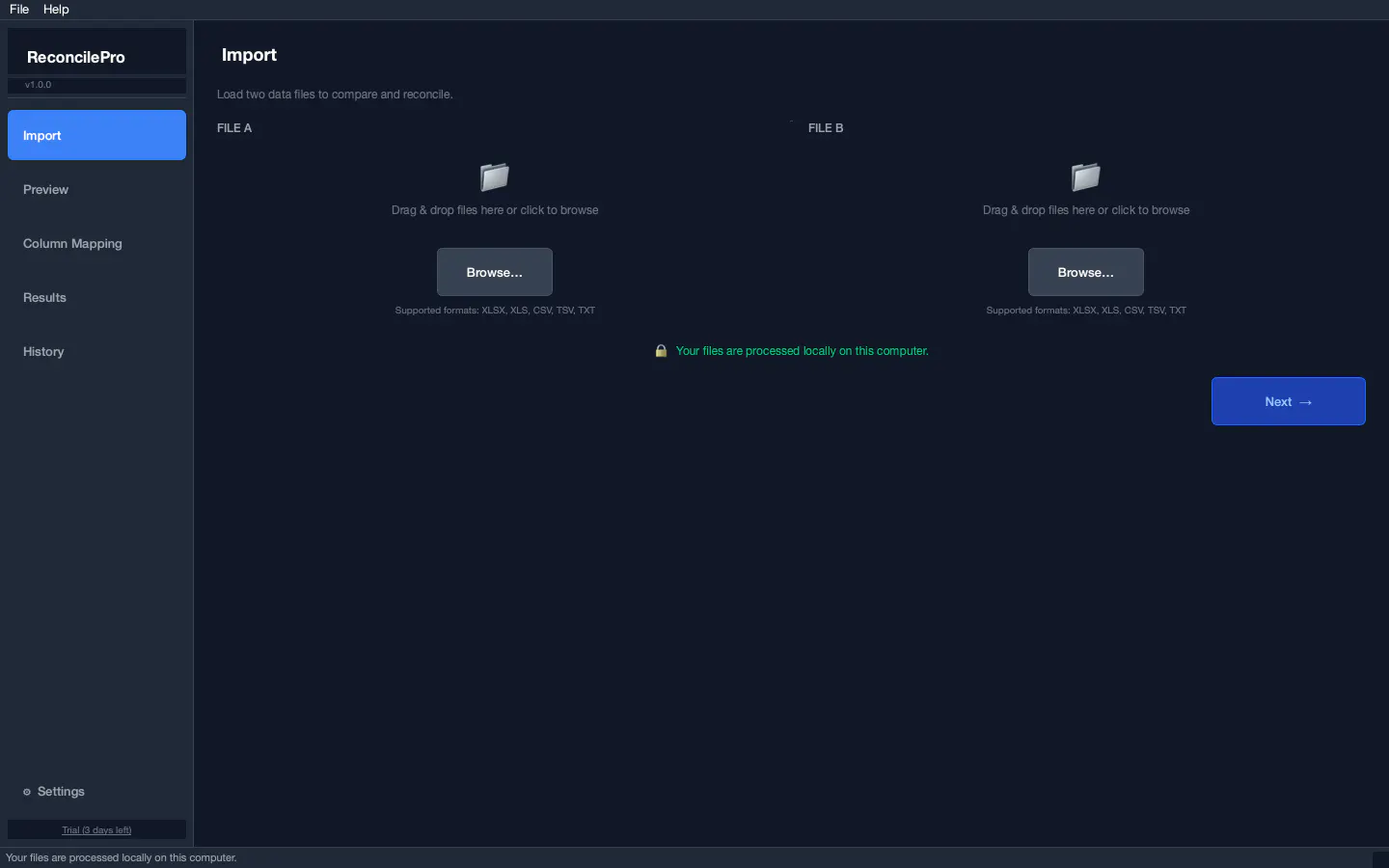Select the Import sidebar tab

click(x=96, y=135)
